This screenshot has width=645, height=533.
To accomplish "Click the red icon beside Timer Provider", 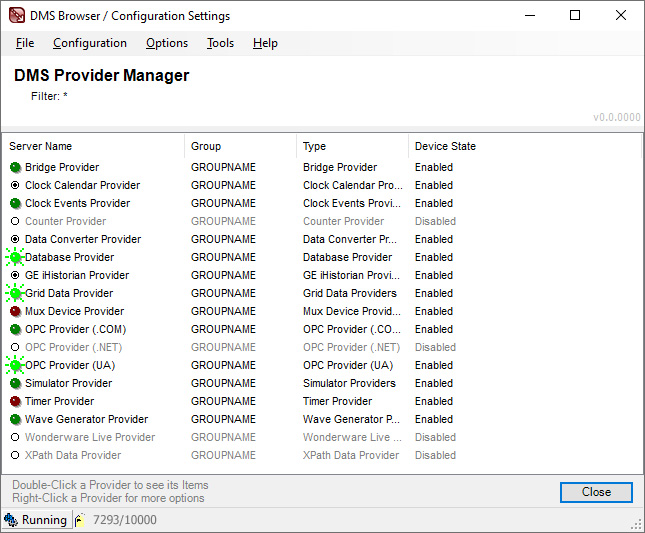I will coord(15,402).
